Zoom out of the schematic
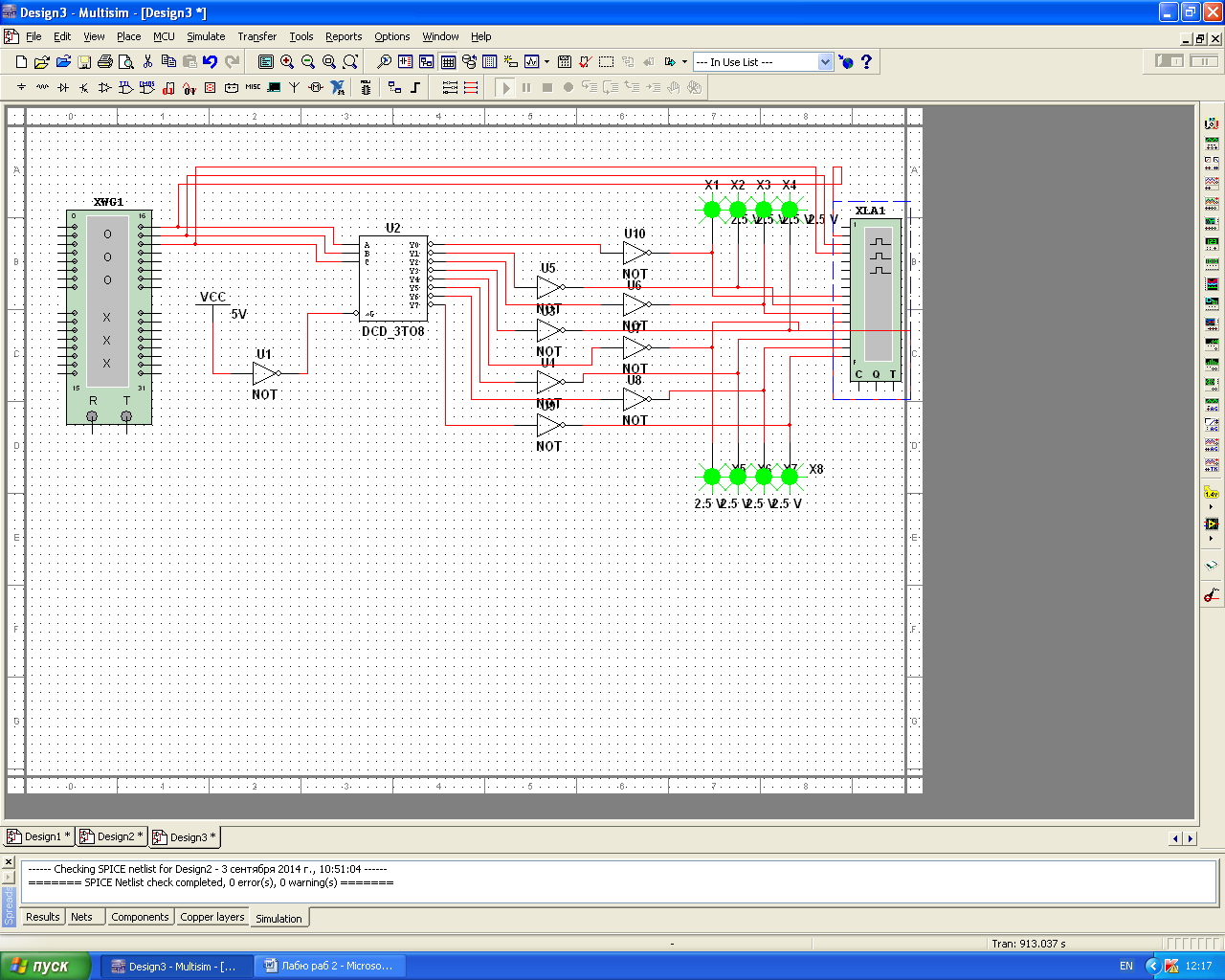Viewport: 1225px width, 980px height. [x=308, y=61]
